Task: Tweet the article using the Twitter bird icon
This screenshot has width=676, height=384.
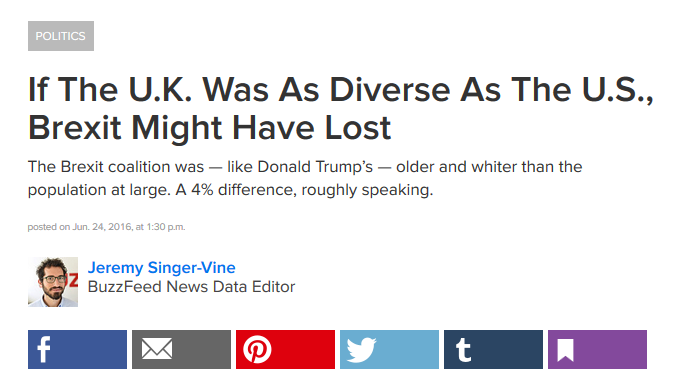Action: 389,350
